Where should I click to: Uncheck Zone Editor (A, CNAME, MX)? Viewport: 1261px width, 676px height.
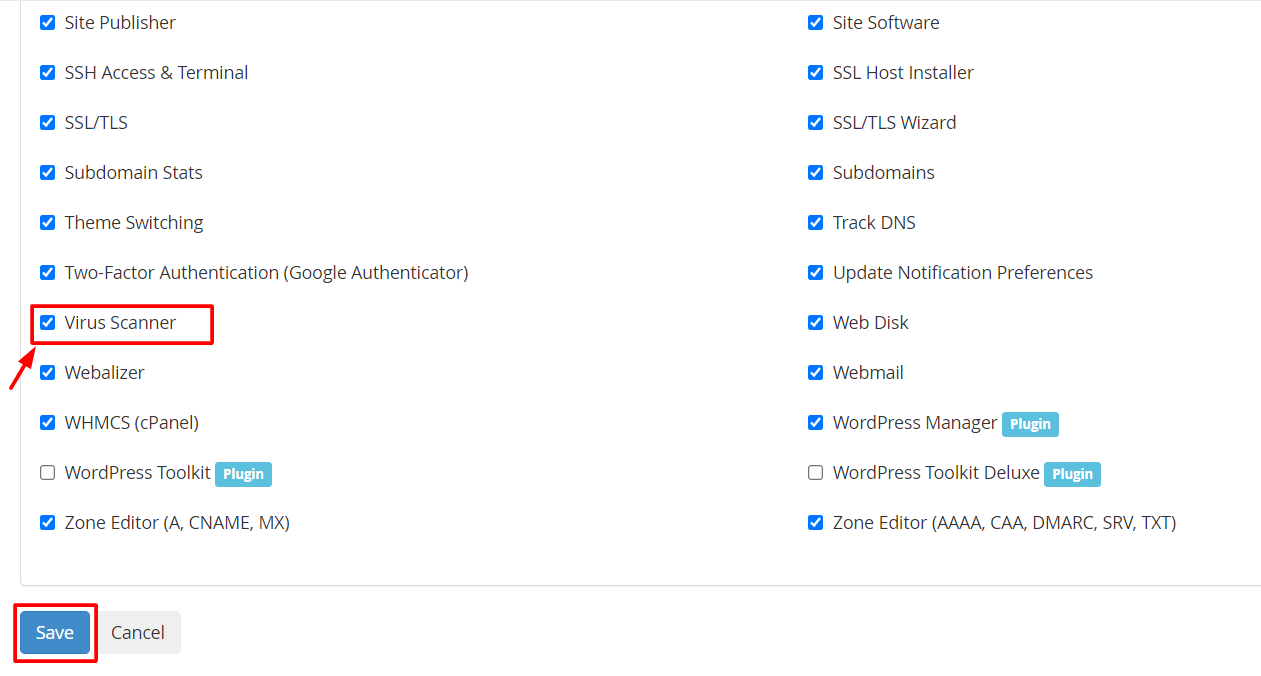point(47,523)
